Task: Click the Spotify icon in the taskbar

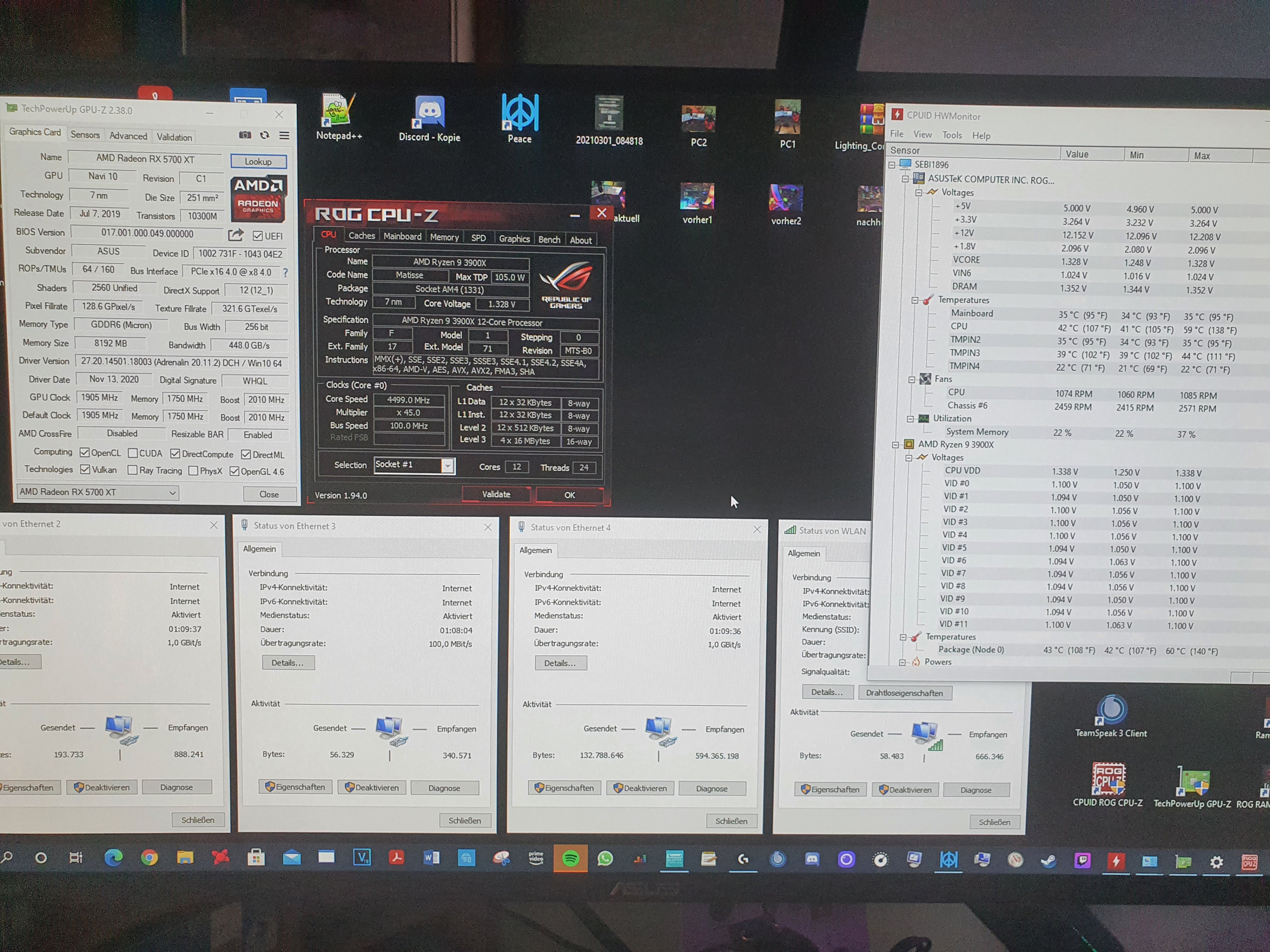Action: click(x=570, y=858)
